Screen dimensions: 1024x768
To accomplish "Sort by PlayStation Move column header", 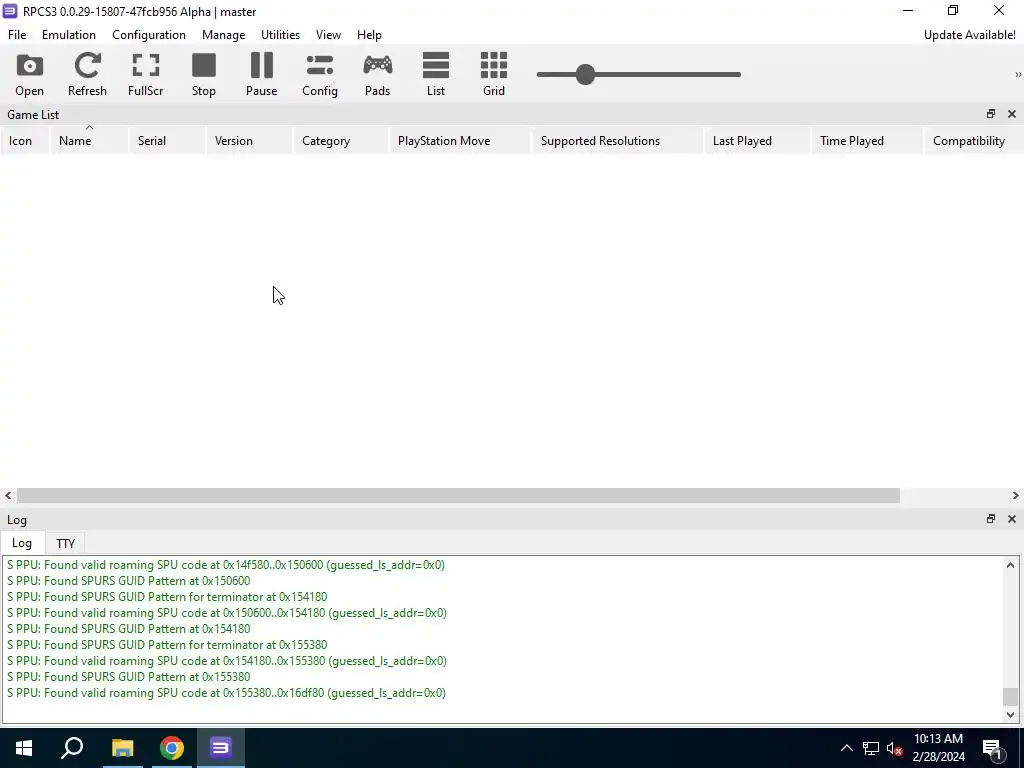I will coord(460,140).
